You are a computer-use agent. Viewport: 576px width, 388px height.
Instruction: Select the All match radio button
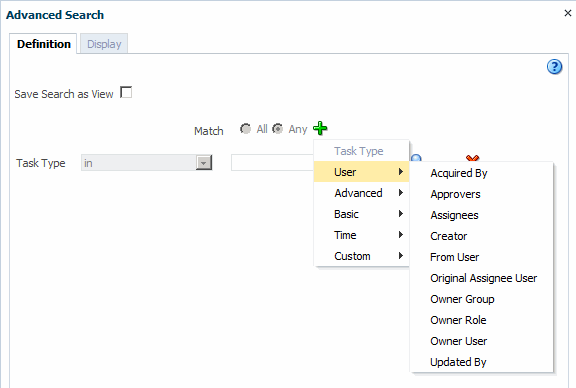click(245, 129)
